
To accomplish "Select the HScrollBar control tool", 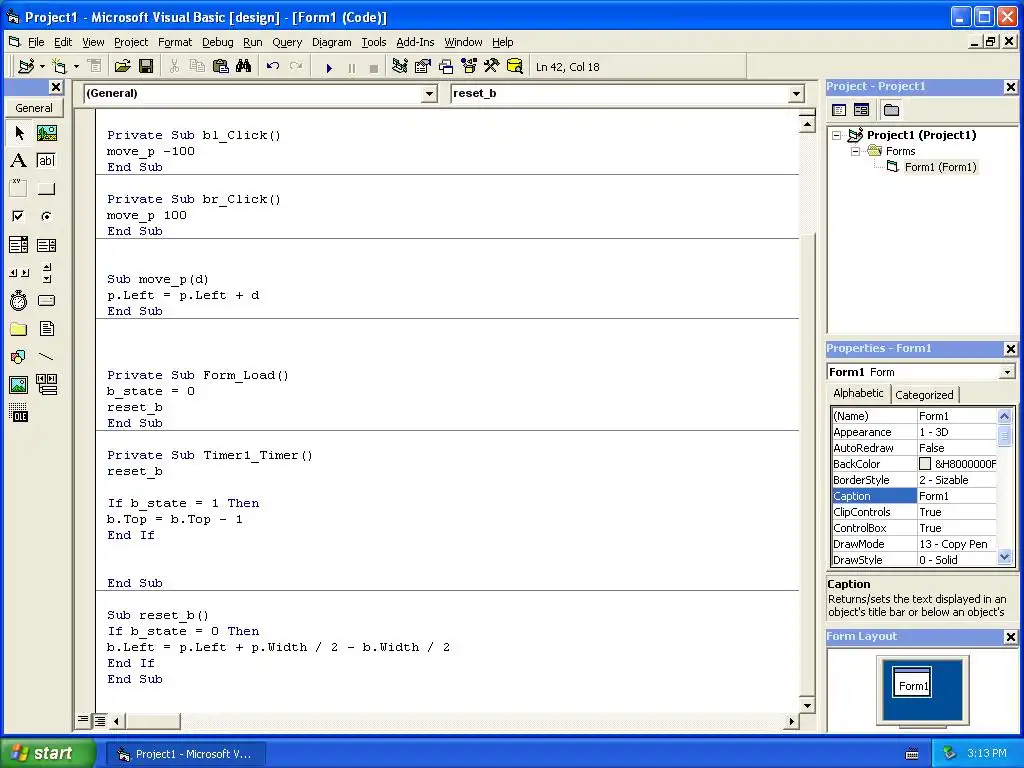I will [x=19, y=272].
